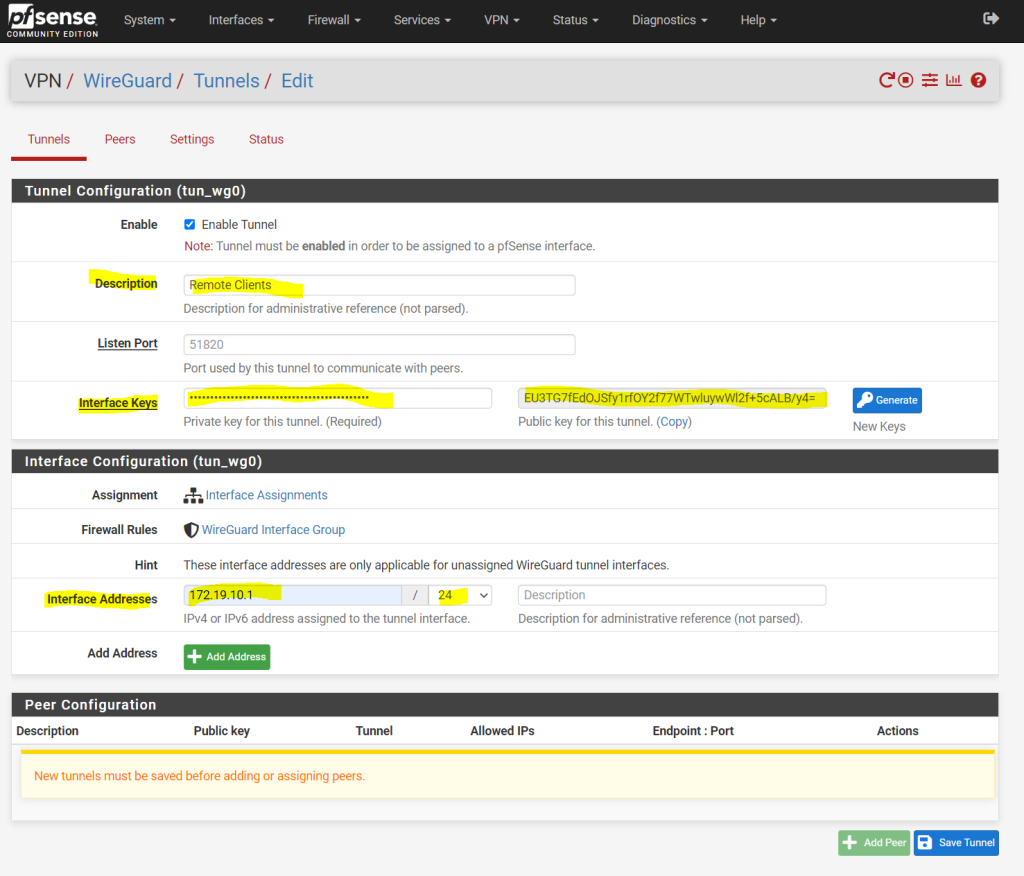Switch to the Tunnels tab
Viewport: 1024px width, 876px height.
click(49, 139)
